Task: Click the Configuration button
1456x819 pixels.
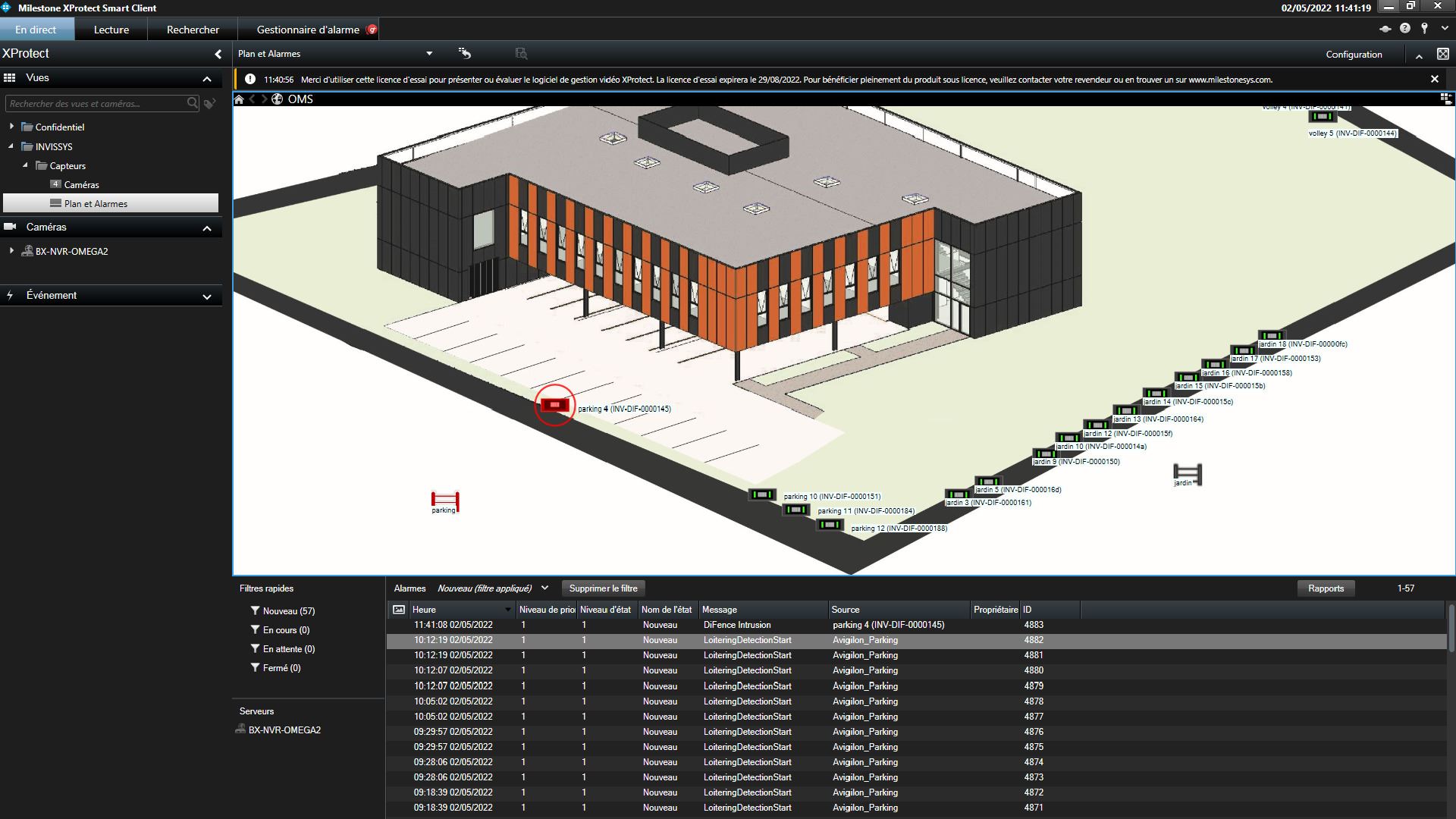Action: 1354,55
